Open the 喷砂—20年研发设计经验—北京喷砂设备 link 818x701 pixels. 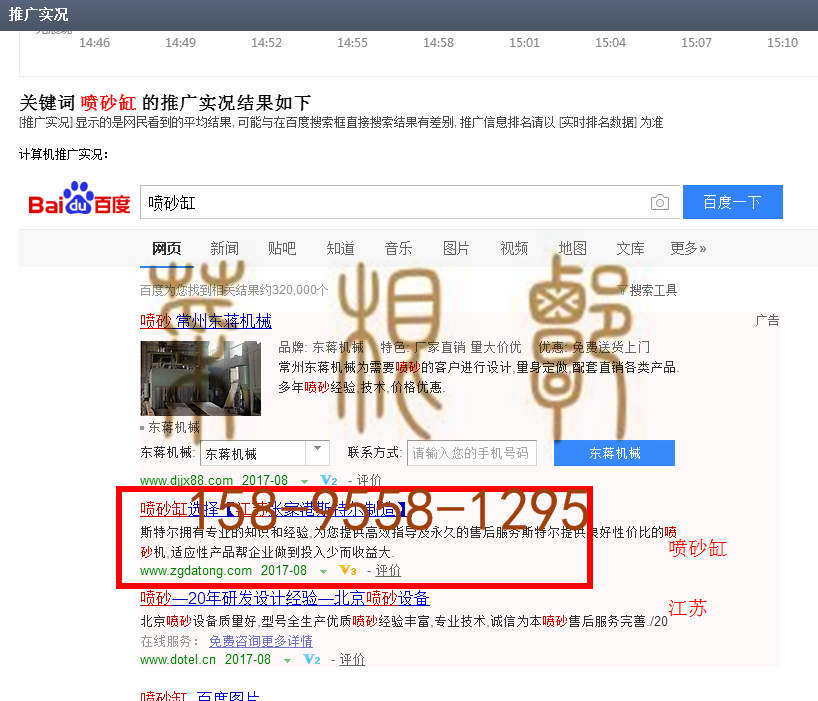click(x=285, y=598)
